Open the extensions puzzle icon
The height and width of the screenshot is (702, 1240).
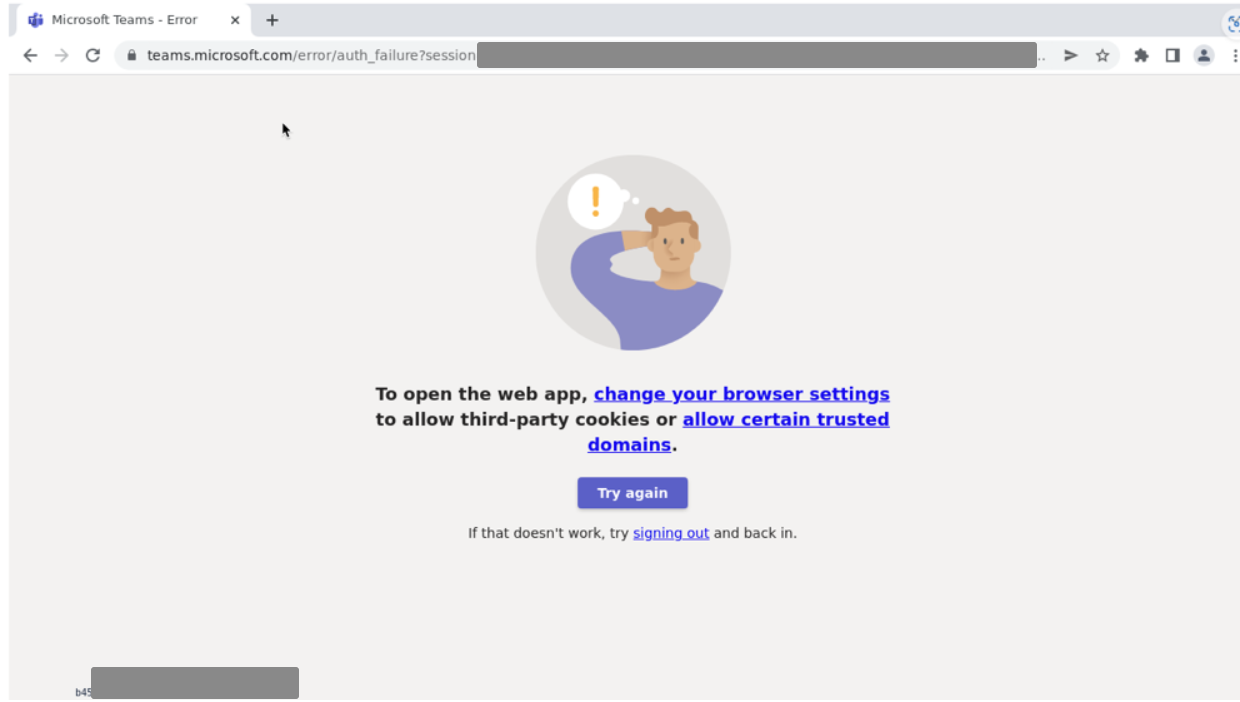tap(1141, 56)
